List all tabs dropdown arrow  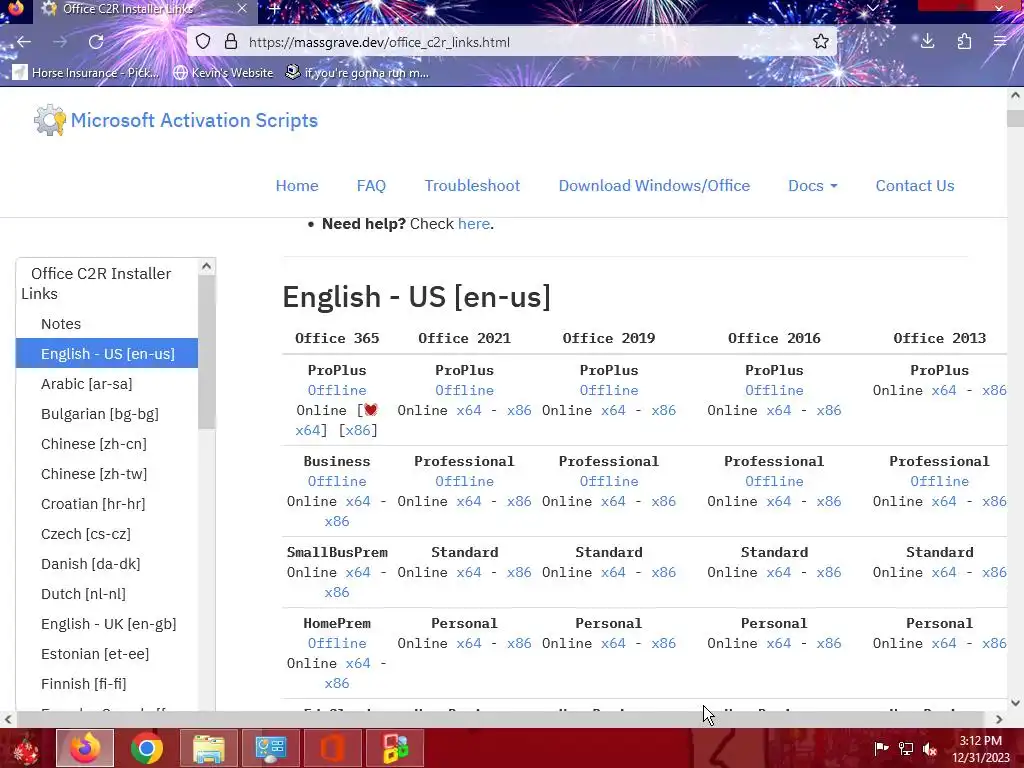[x=872, y=8]
